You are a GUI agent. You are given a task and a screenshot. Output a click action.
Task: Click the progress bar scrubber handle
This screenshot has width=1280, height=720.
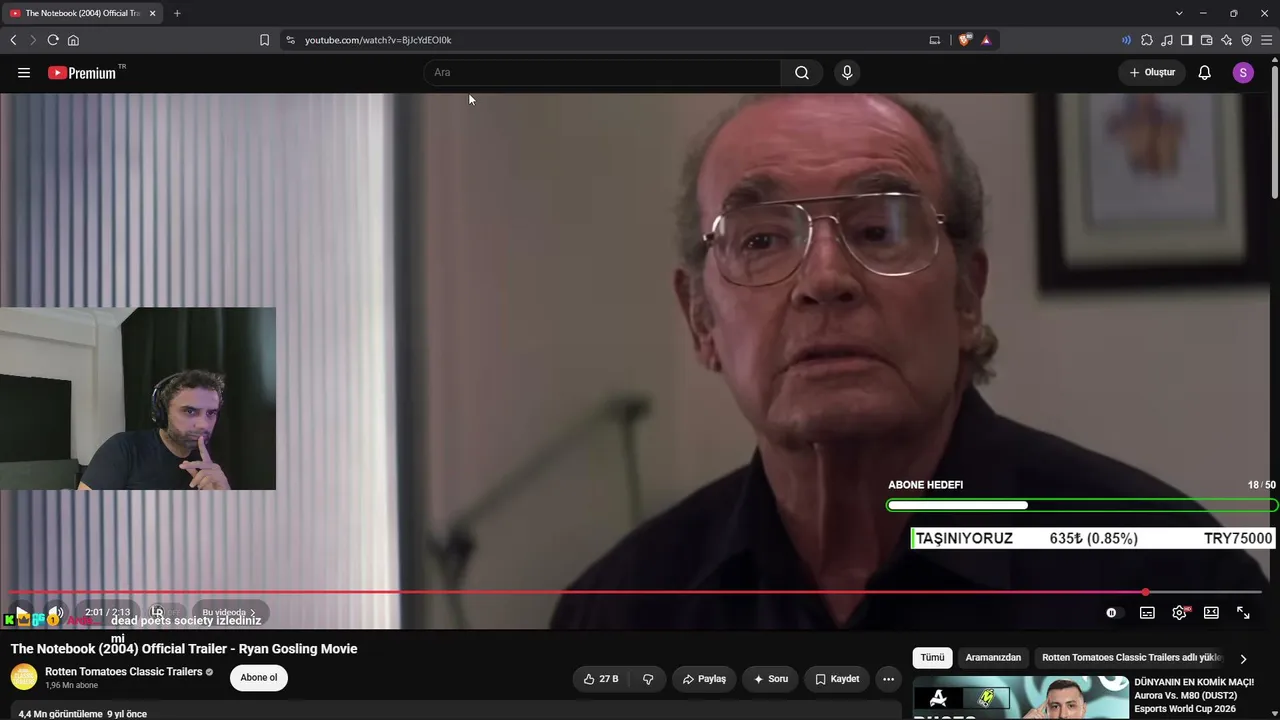pyautogui.click(x=1146, y=592)
